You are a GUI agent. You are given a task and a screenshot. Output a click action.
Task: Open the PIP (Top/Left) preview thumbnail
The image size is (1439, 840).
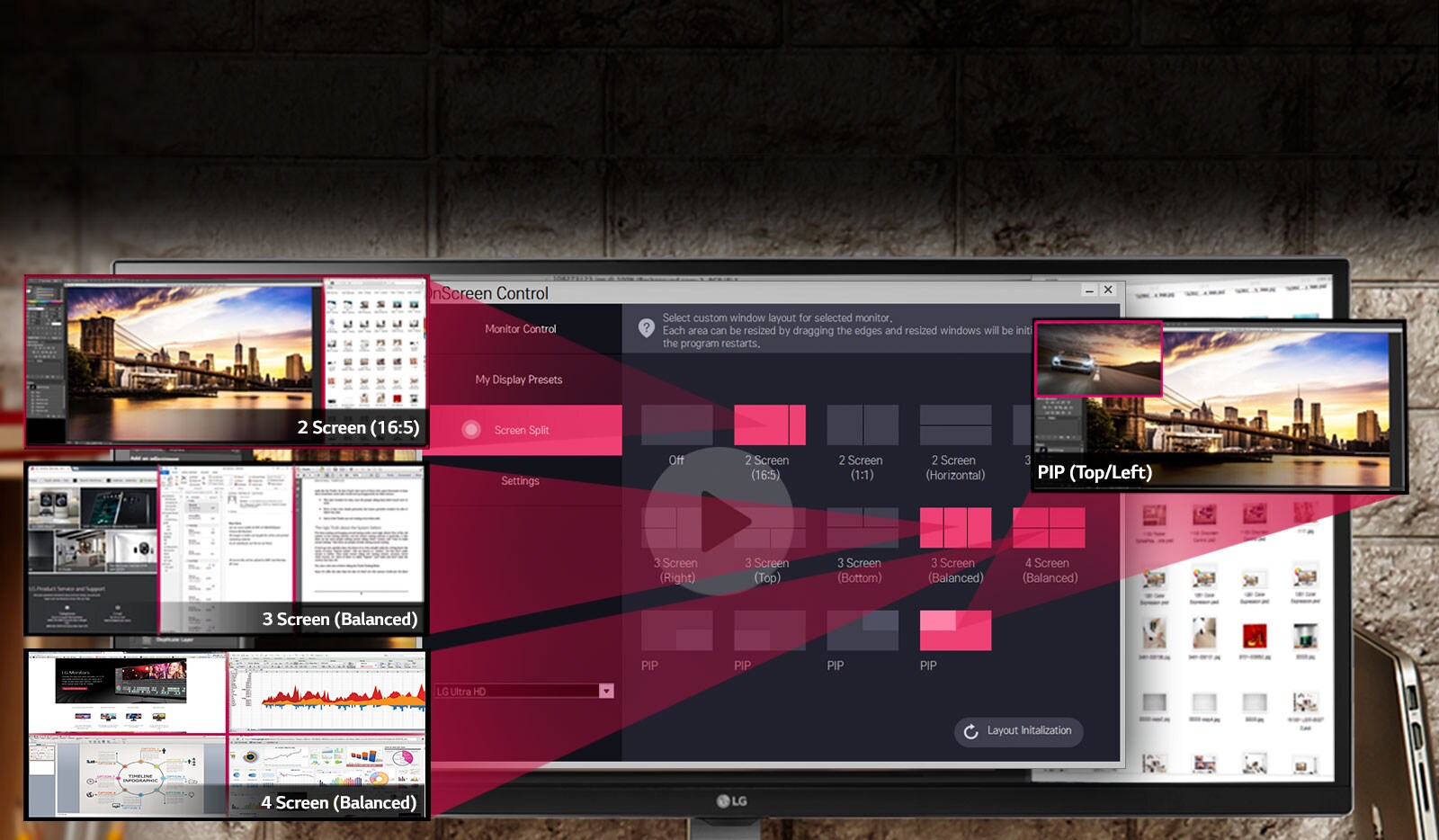click(x=1219, y=407)
